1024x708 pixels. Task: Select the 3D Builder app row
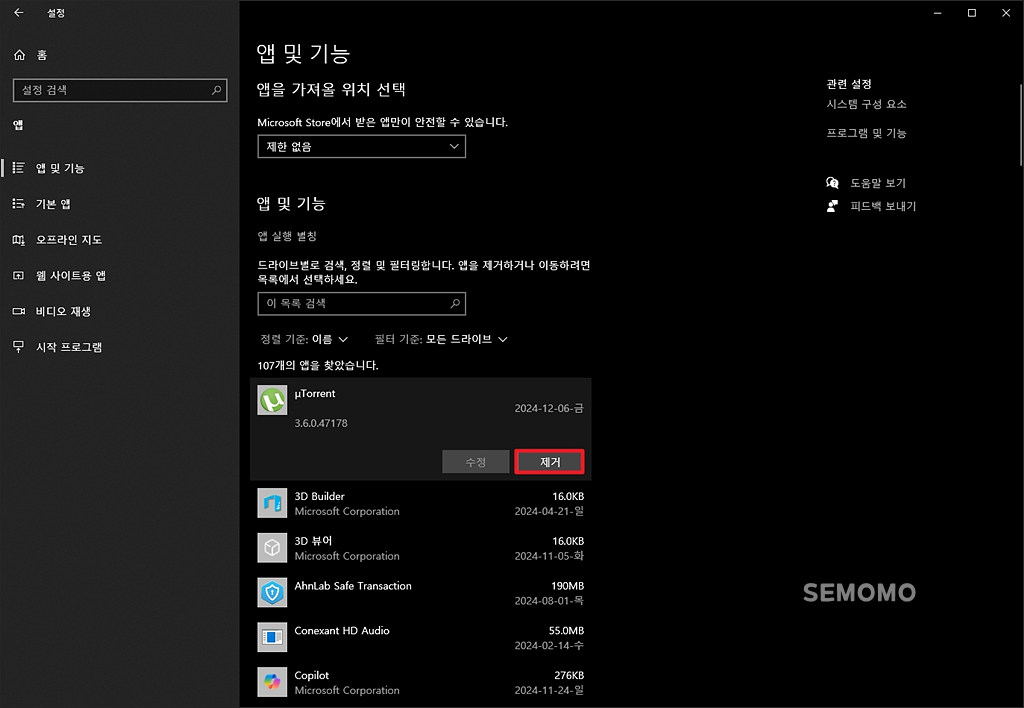click(421, 504)
